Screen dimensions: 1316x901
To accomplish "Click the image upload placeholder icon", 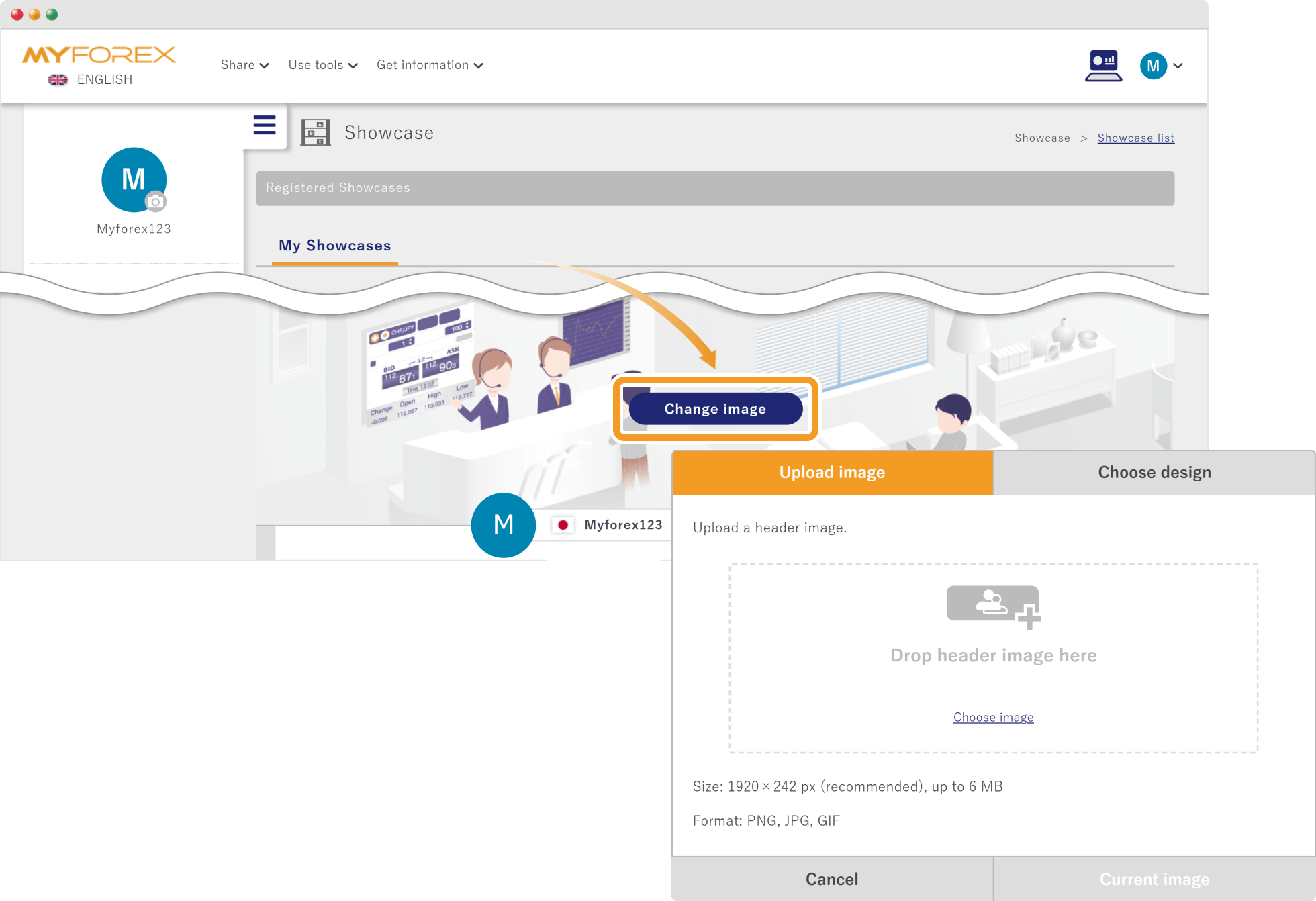I will click(x=993, y=607).
